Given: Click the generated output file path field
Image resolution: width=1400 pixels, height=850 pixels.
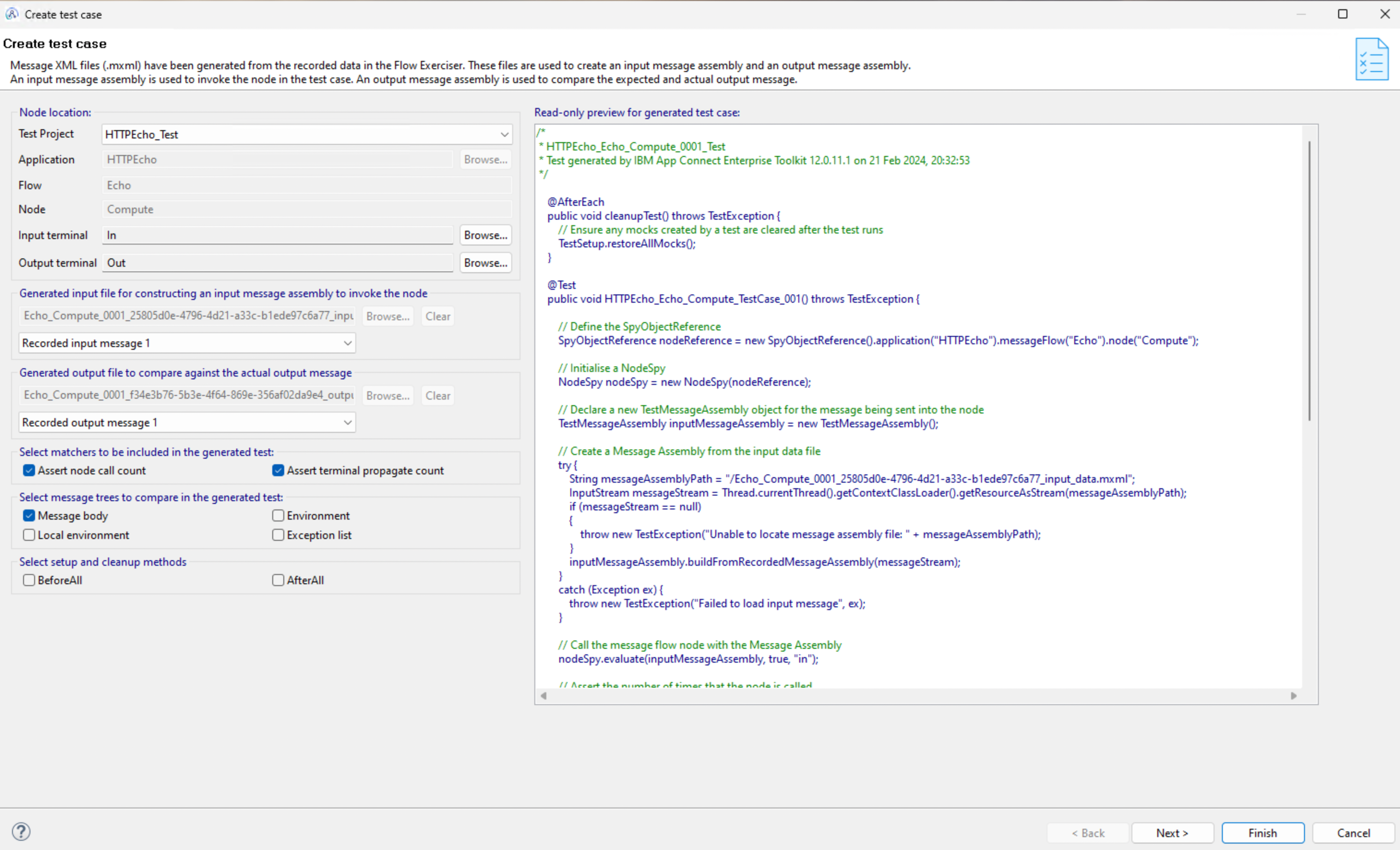Looking at the screenshot, I should 187,395.
